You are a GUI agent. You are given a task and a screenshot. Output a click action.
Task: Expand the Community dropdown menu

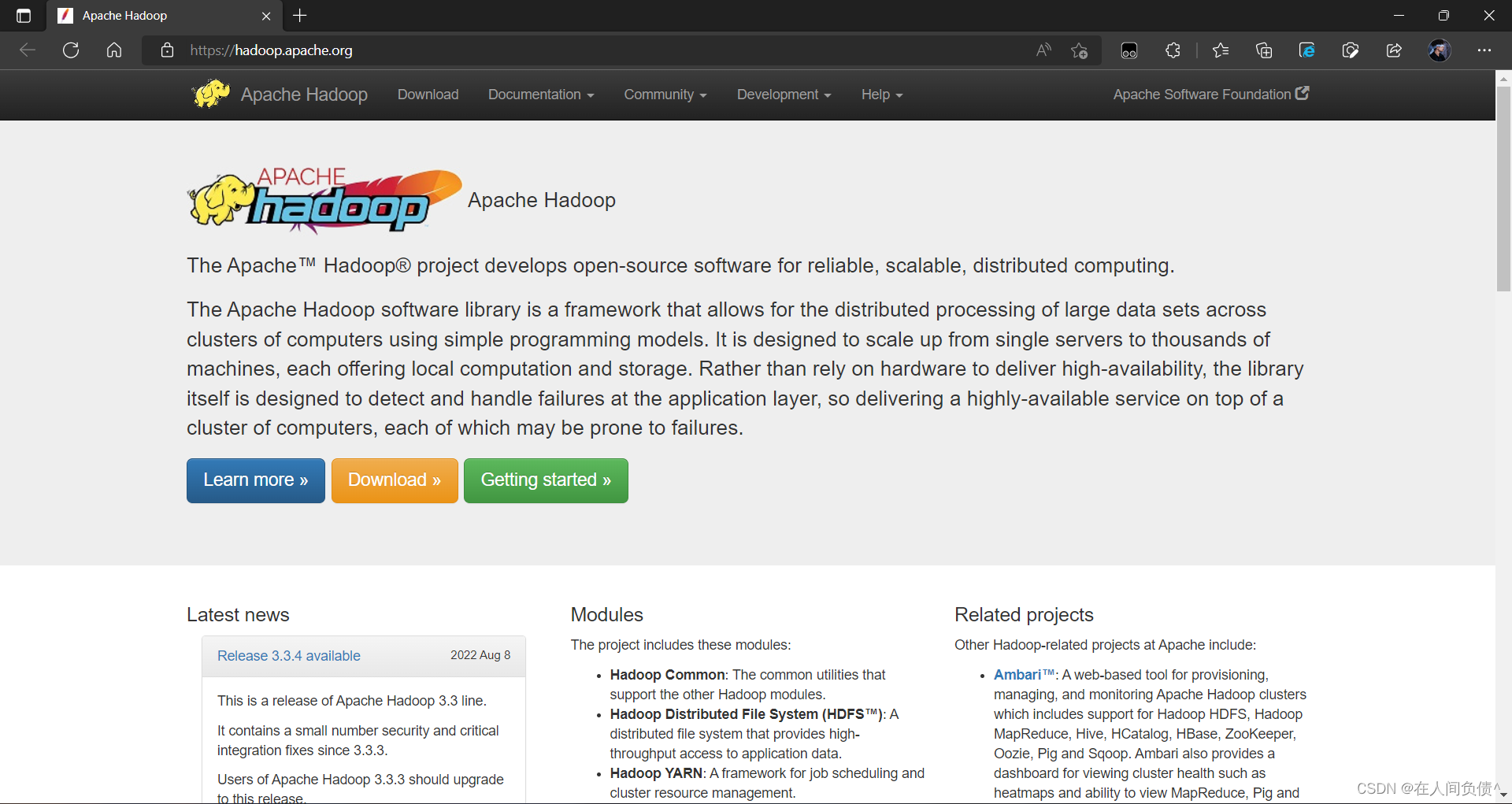pos(665,94)
